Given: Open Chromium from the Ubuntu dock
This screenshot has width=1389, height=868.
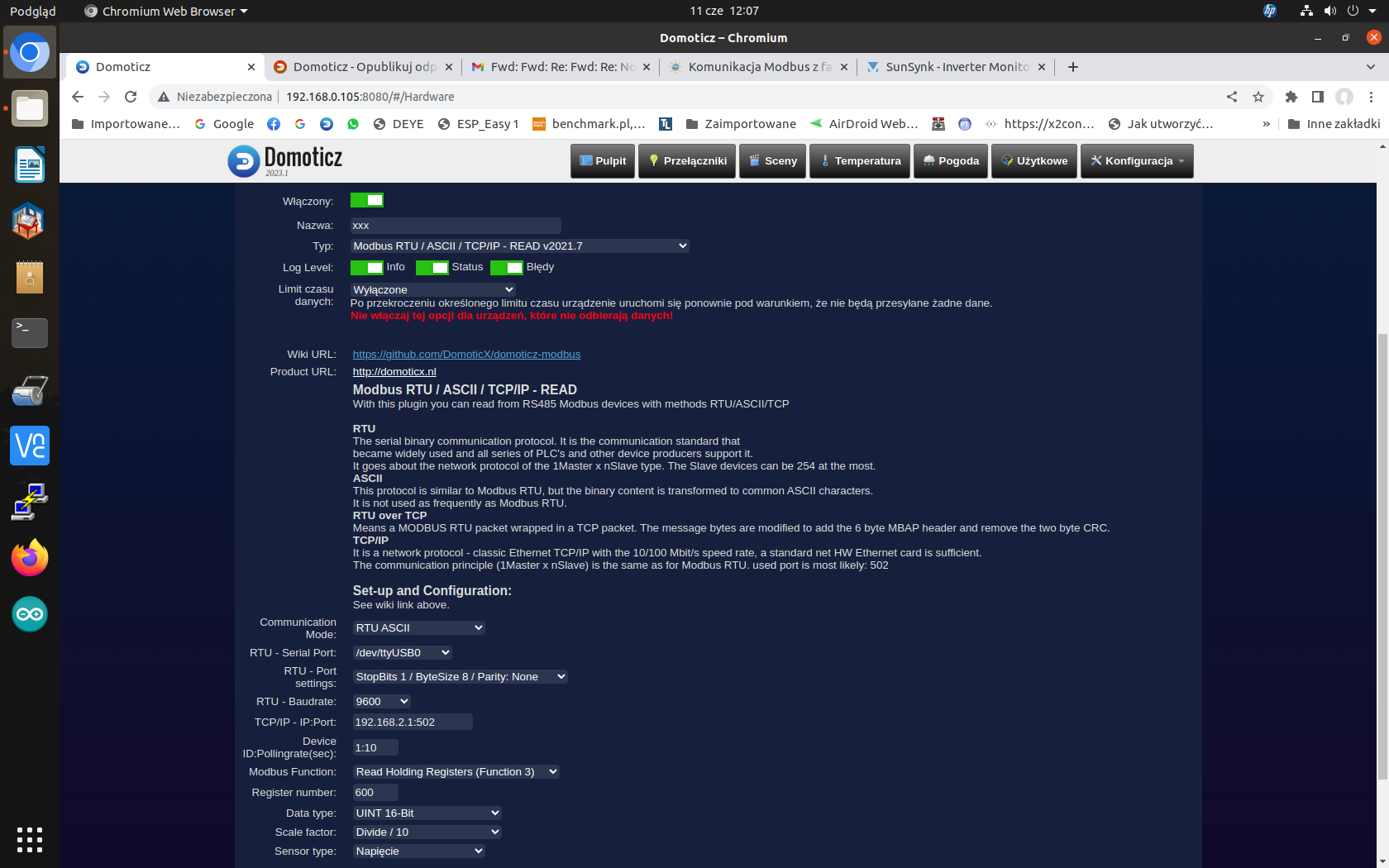Looking at the screenshot, I should [x=30, y=53].
